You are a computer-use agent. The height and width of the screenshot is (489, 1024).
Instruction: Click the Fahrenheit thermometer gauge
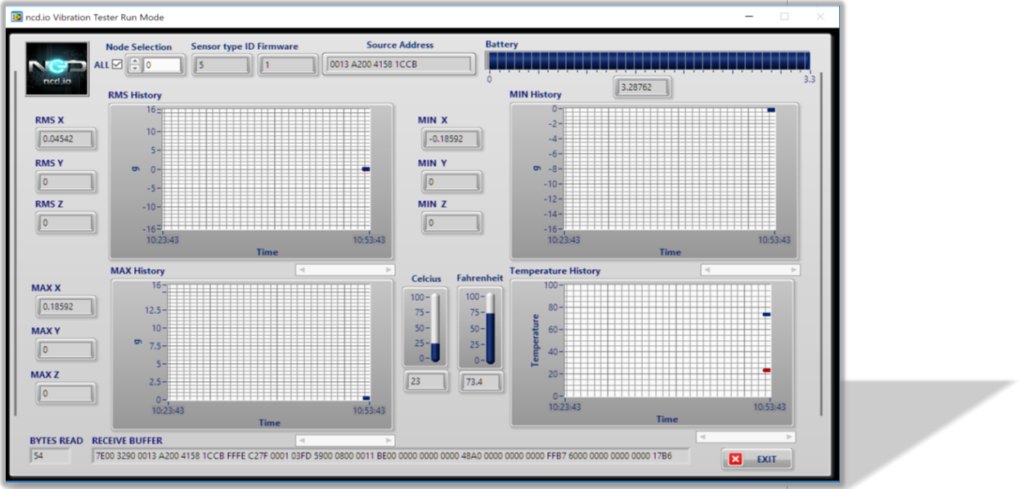(x=481, y=327)
